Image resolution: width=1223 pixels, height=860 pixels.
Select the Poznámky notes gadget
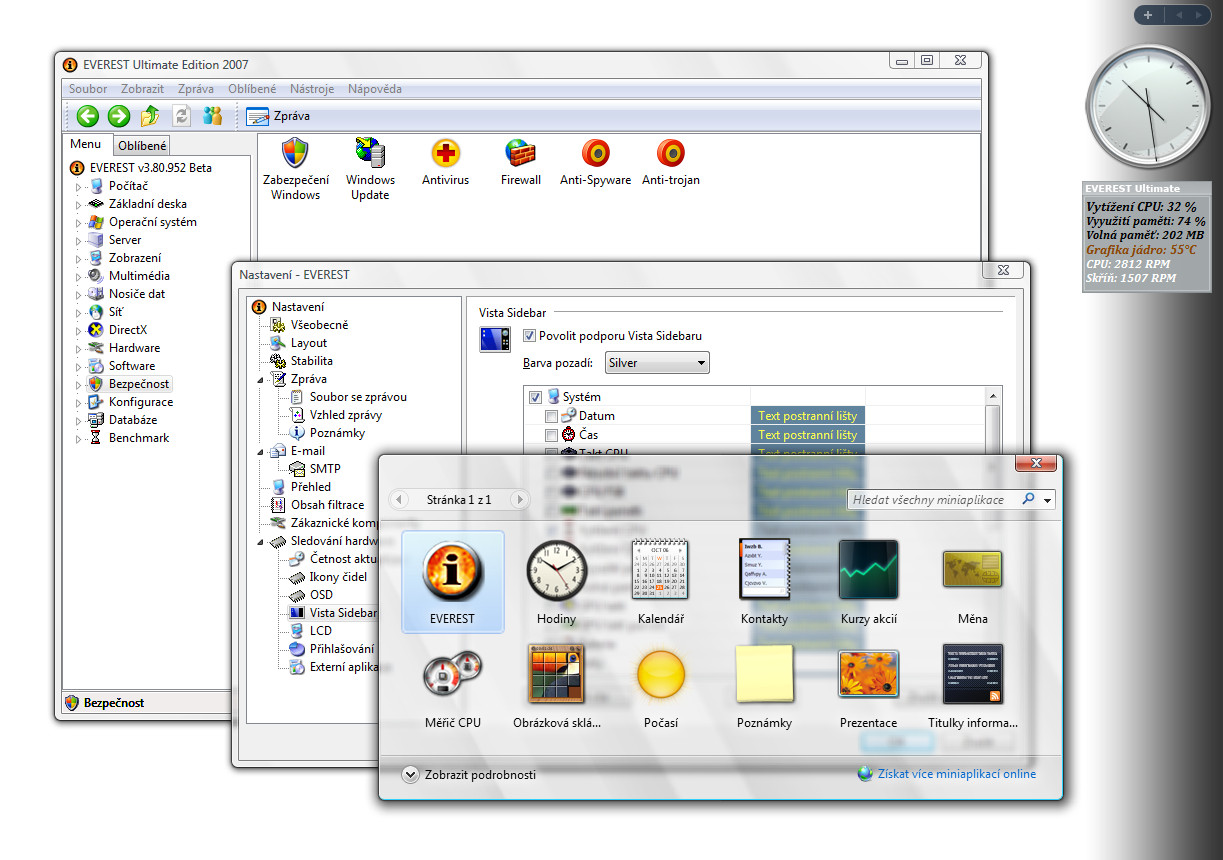765,686
